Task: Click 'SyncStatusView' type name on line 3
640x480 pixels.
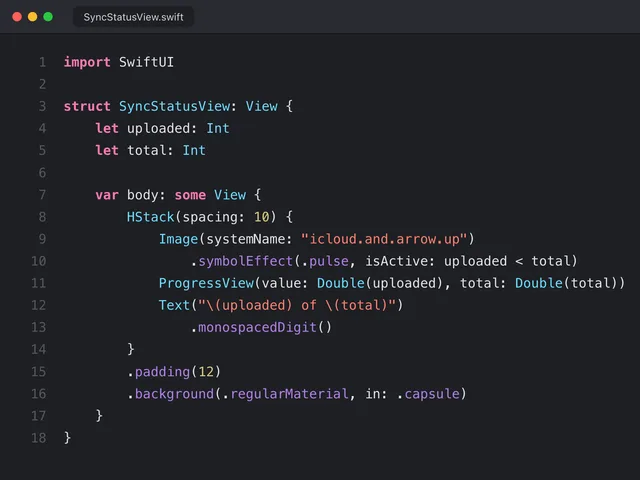Action: tap(174, 107)
